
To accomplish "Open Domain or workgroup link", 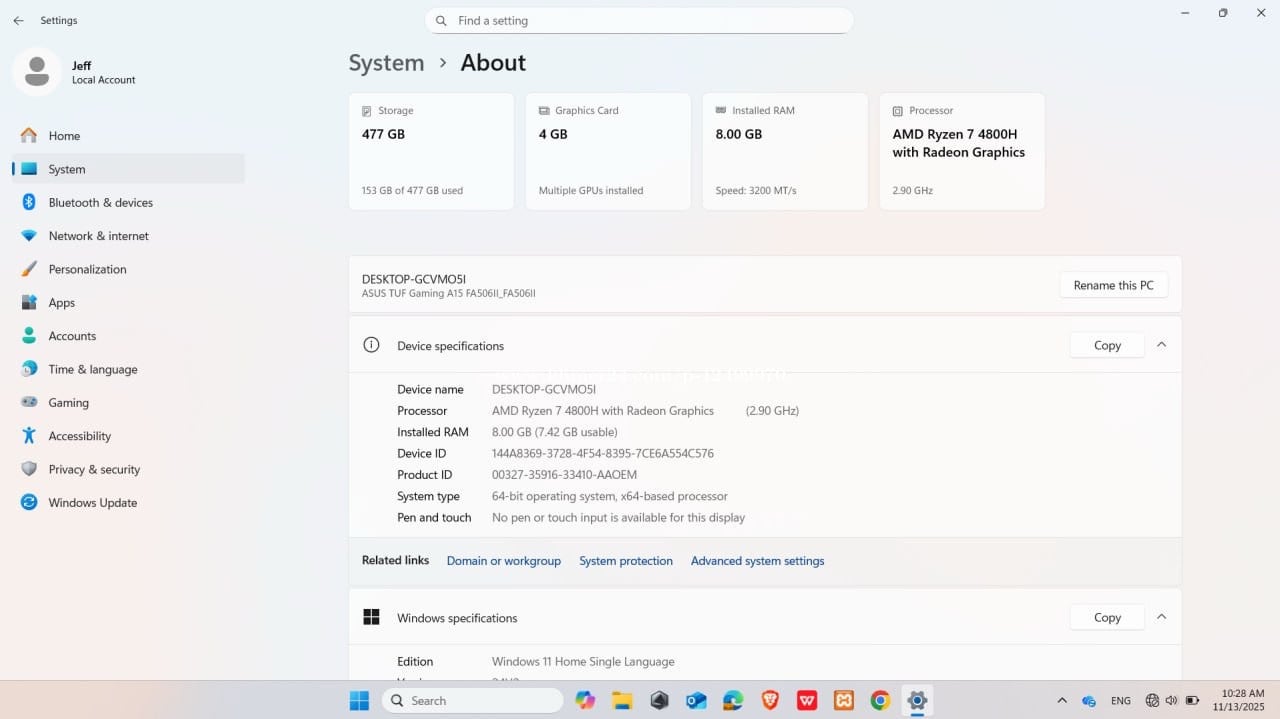I will tap(504, 561).
